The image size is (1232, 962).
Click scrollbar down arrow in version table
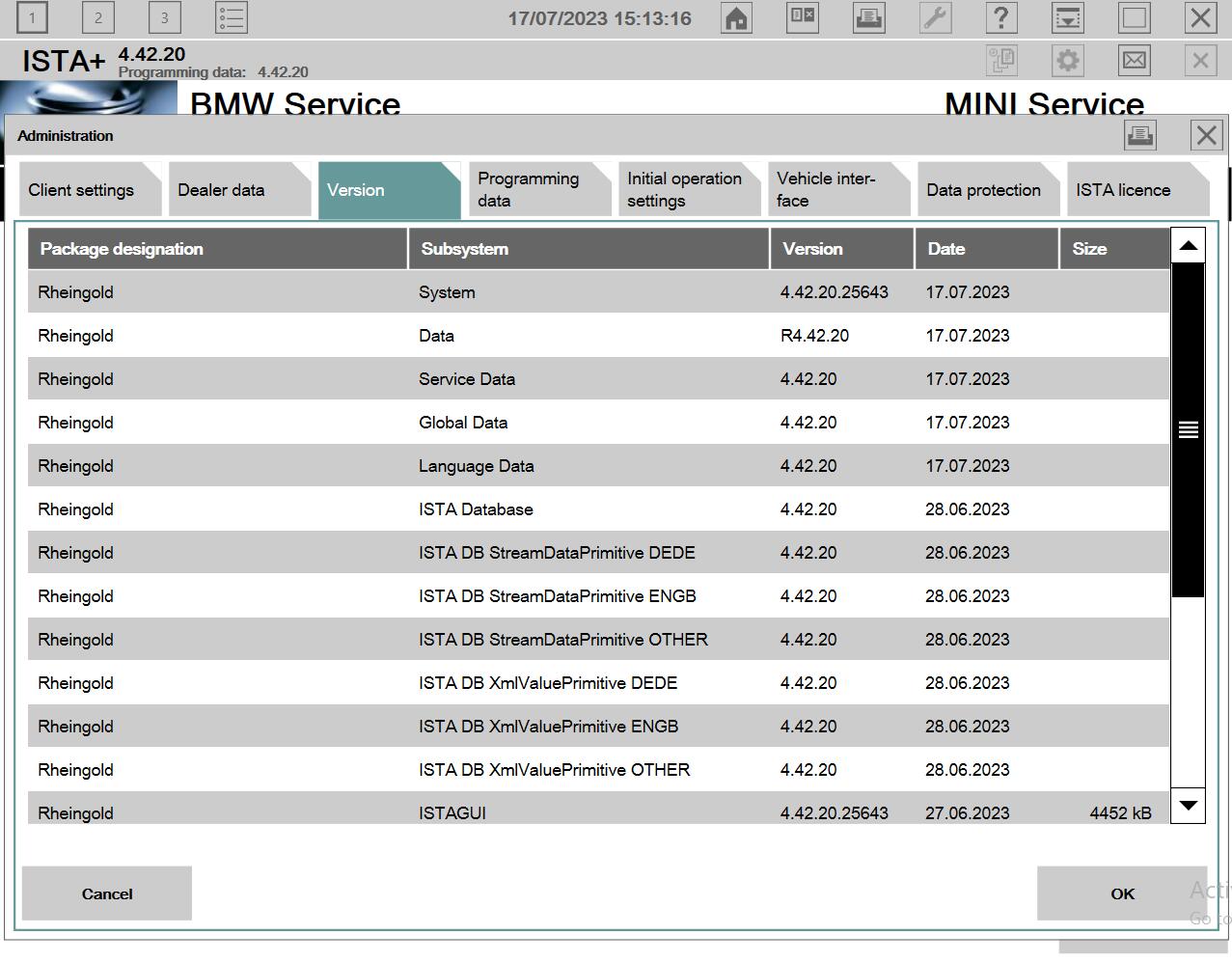(x=1189, y=805)
